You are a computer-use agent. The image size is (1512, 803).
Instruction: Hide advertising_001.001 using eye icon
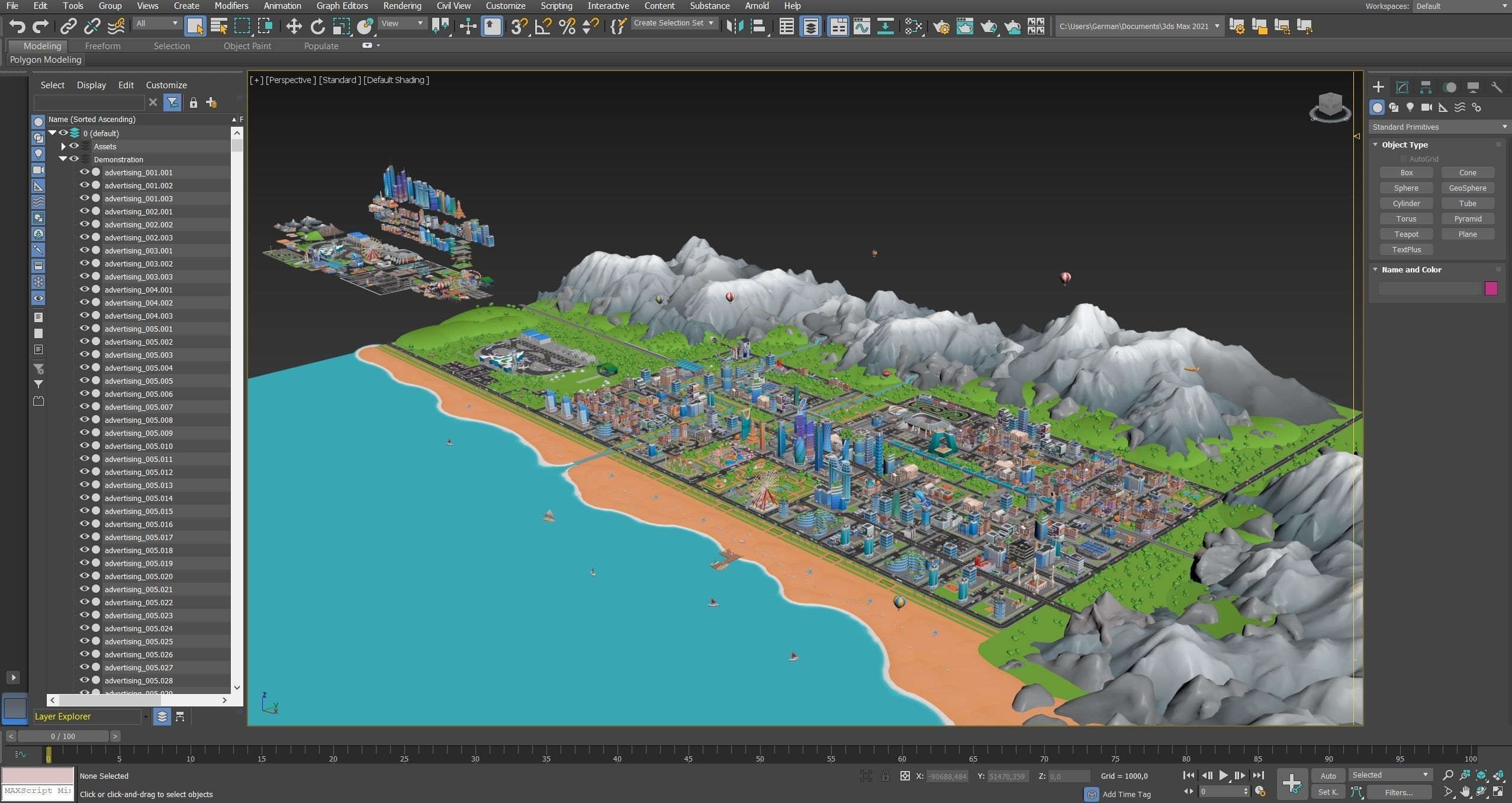click(84, 172)
